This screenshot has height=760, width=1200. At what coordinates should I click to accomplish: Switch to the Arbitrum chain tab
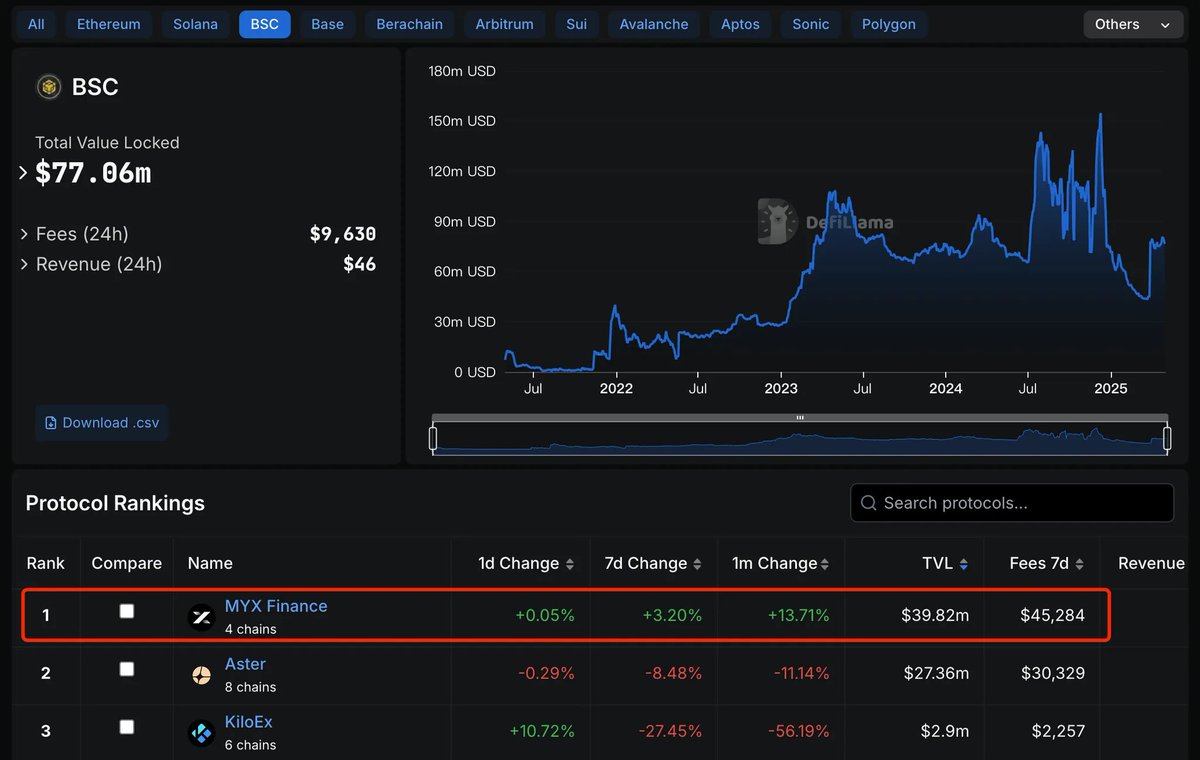[x=504, y=24]
